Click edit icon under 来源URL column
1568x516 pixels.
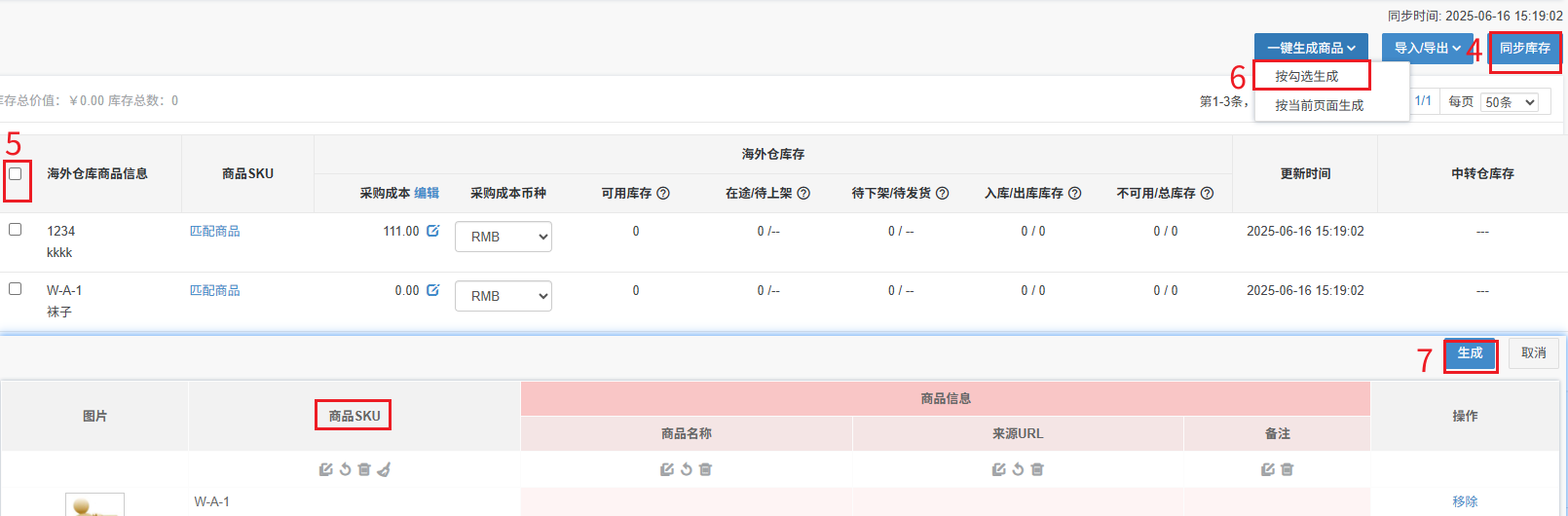tap(998, 469)
